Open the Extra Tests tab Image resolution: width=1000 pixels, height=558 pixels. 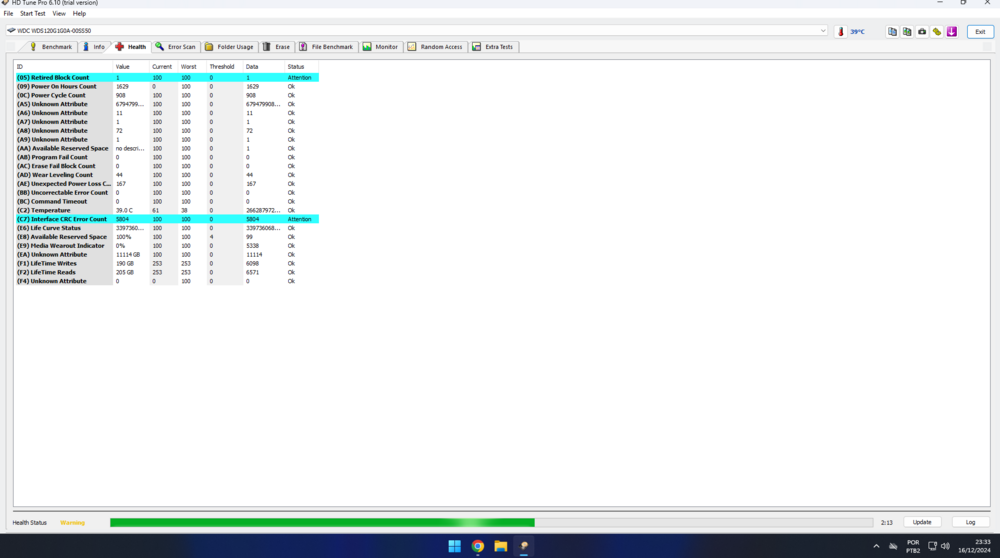pyautogui.click(x=493, y=47)
